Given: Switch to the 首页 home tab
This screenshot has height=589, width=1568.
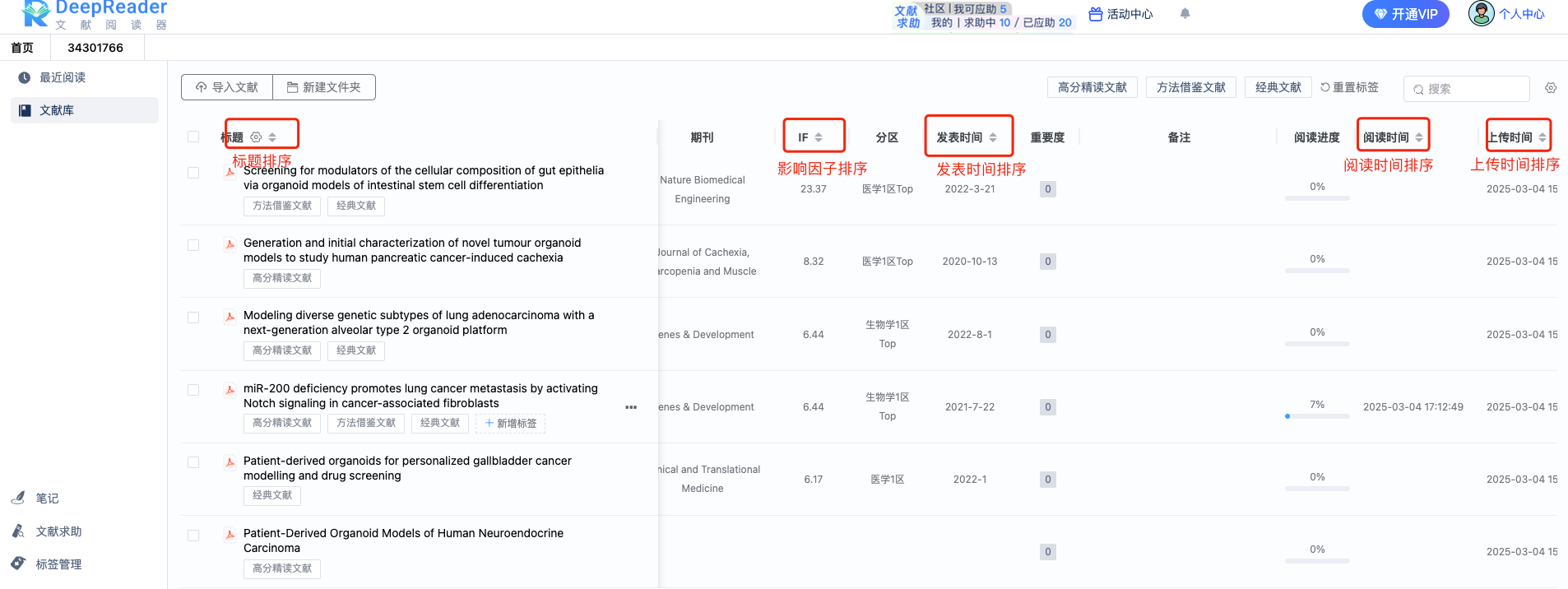Looking at the screenshot, I should coord(23,48).
